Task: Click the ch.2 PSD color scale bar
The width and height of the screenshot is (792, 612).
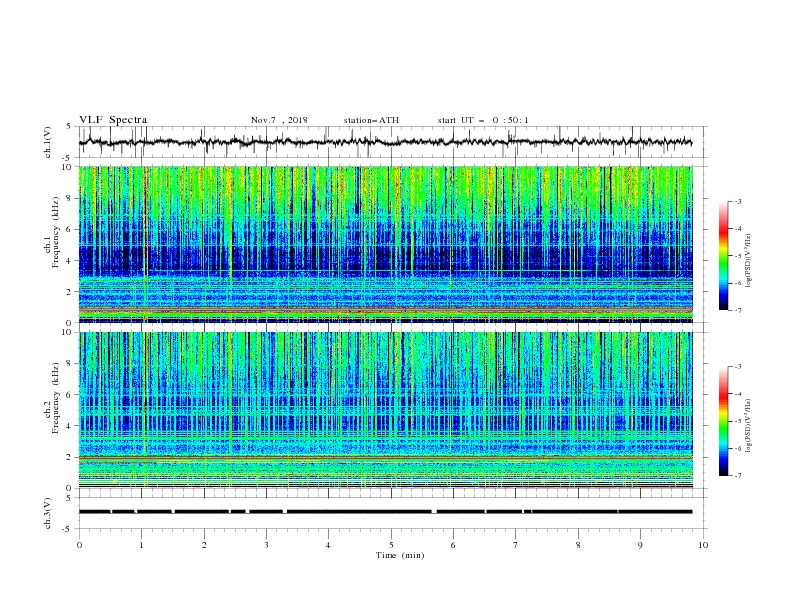Action: (724, 421)
